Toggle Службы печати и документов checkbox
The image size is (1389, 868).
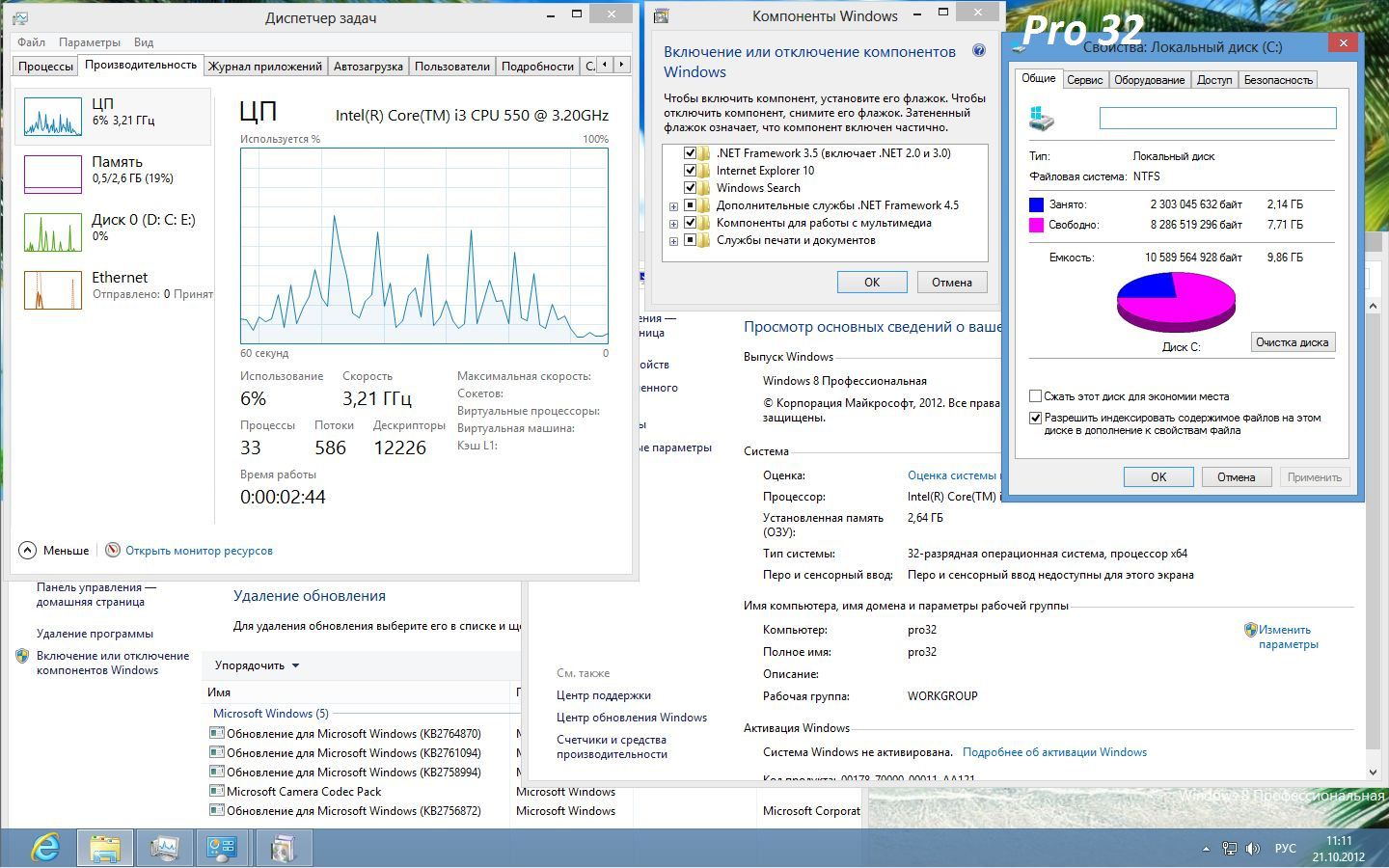coord(690,240)
